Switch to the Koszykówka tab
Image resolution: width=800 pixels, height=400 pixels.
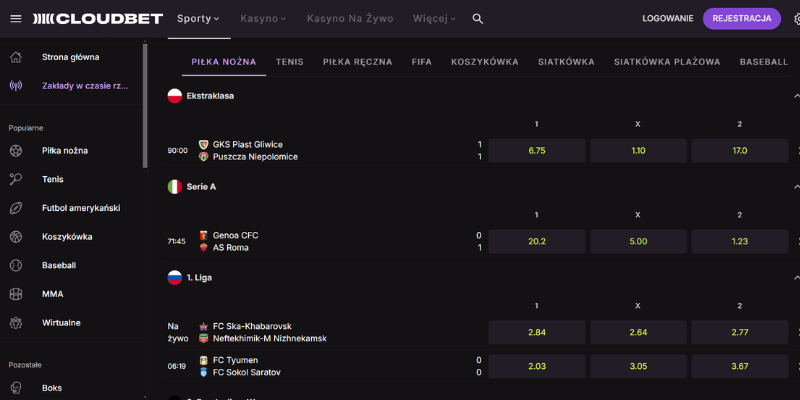click(484, 62)
